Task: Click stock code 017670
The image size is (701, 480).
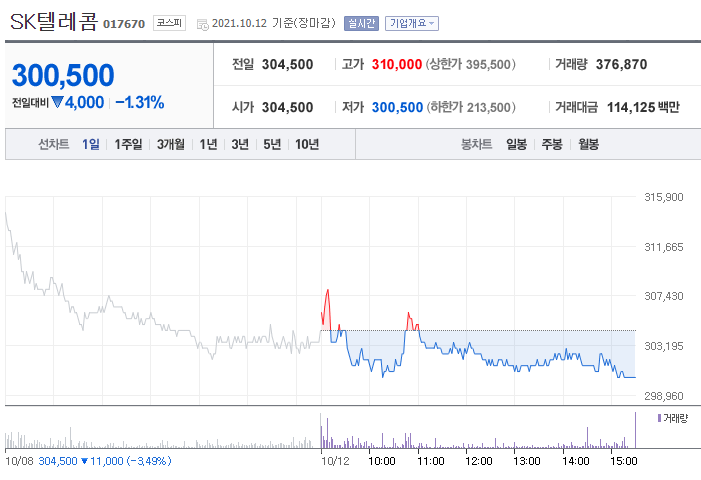Action: pos(124,24)
